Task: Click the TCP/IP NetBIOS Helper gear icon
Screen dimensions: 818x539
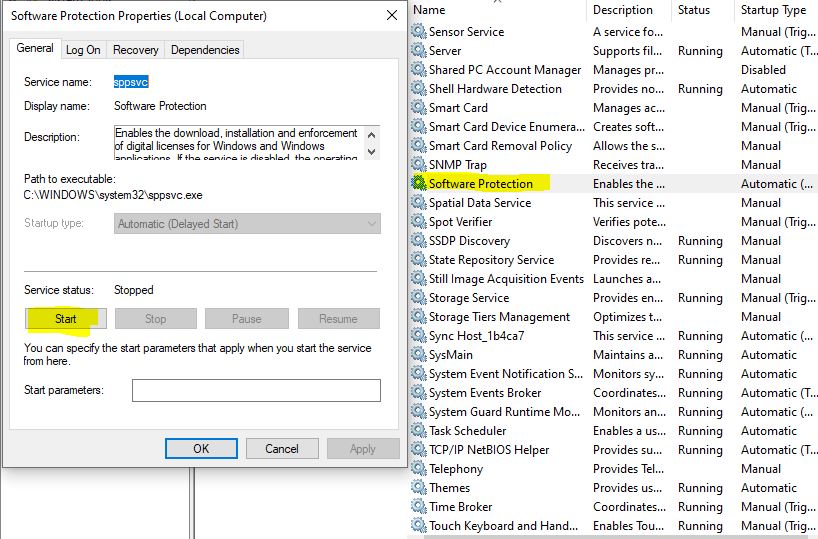Action: pos(419,450)
